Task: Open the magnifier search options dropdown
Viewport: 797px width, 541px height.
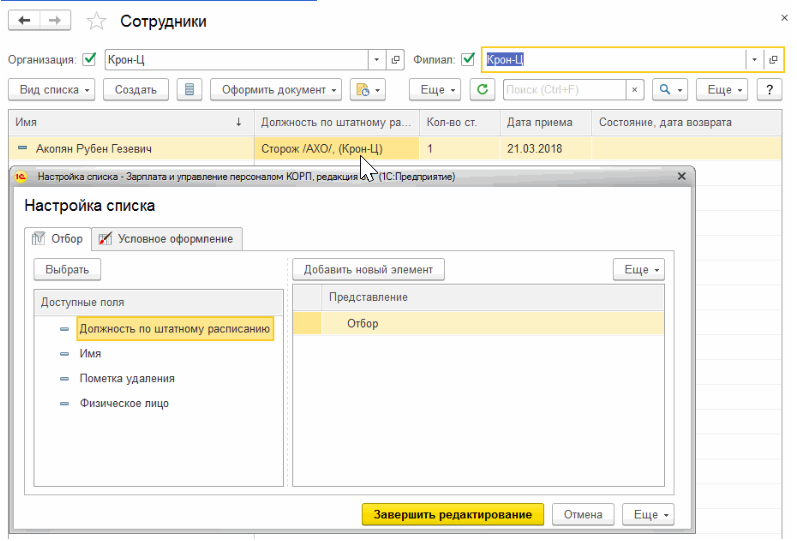Action: [670, 90]
